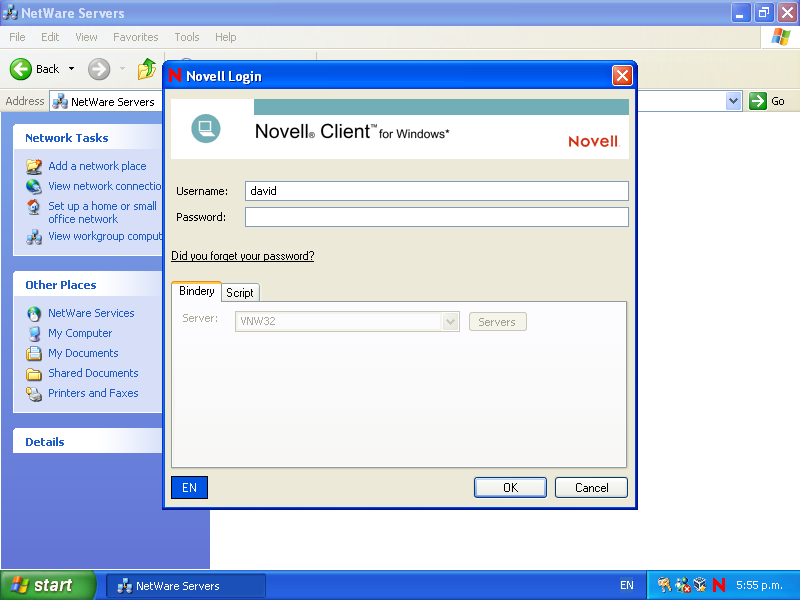Click the home network setup house icon
Screen dimensions: 800x600
tap(34, 207)
